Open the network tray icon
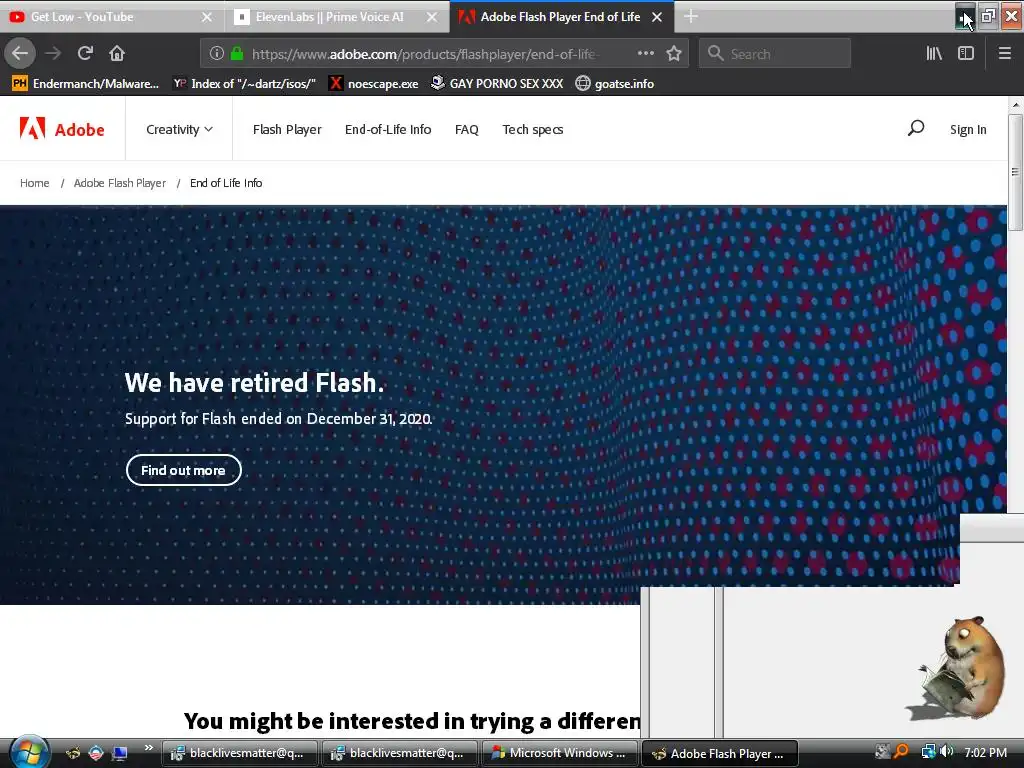Image resolution: width=1024 pixels, height=768 pixels. pos(928,752)
